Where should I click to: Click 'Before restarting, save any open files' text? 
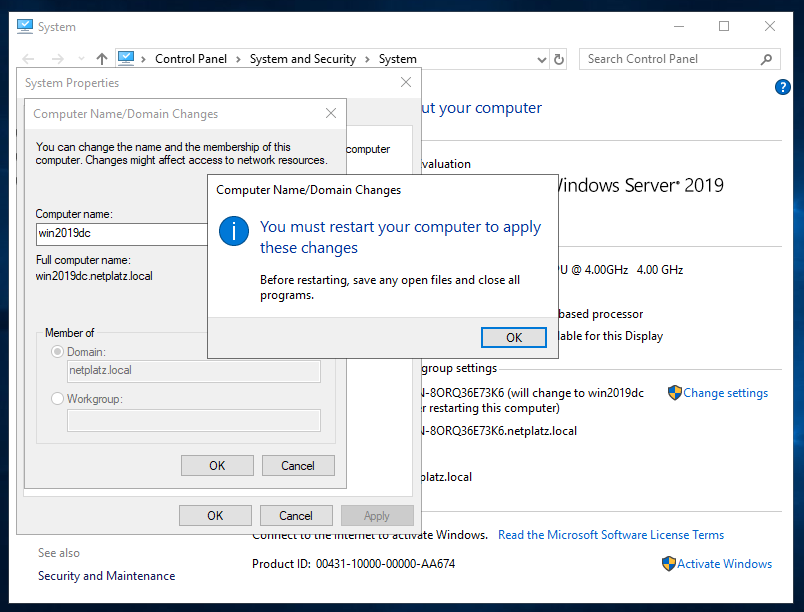[x=390, y=288]
